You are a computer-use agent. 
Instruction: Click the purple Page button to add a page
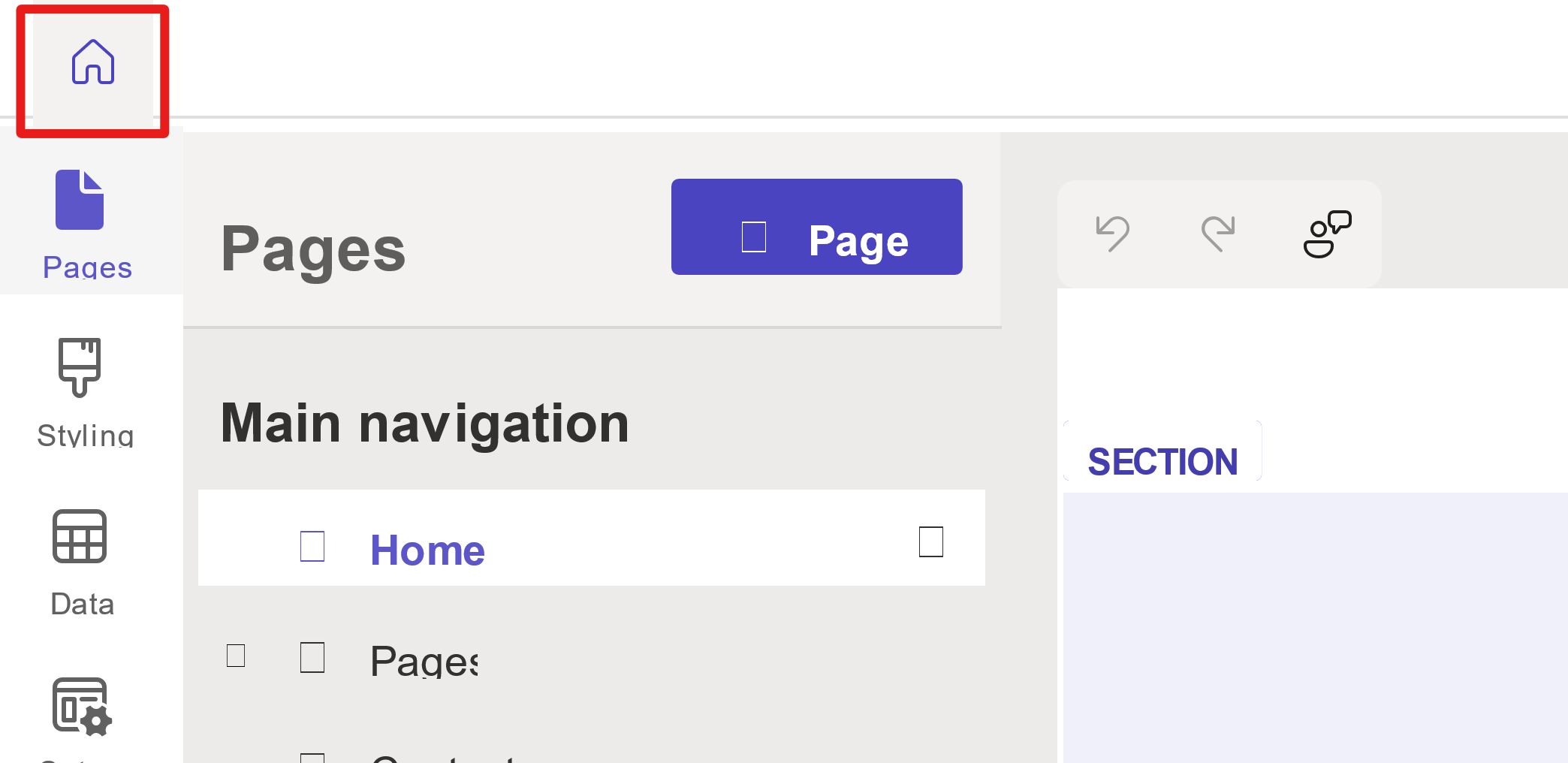[x=816, y=226]
